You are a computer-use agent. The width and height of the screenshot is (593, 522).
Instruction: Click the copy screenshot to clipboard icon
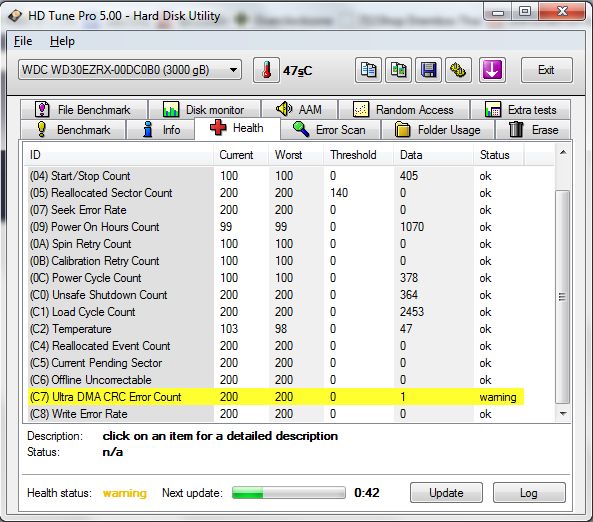pyautogui.click(x=398, y=70)
